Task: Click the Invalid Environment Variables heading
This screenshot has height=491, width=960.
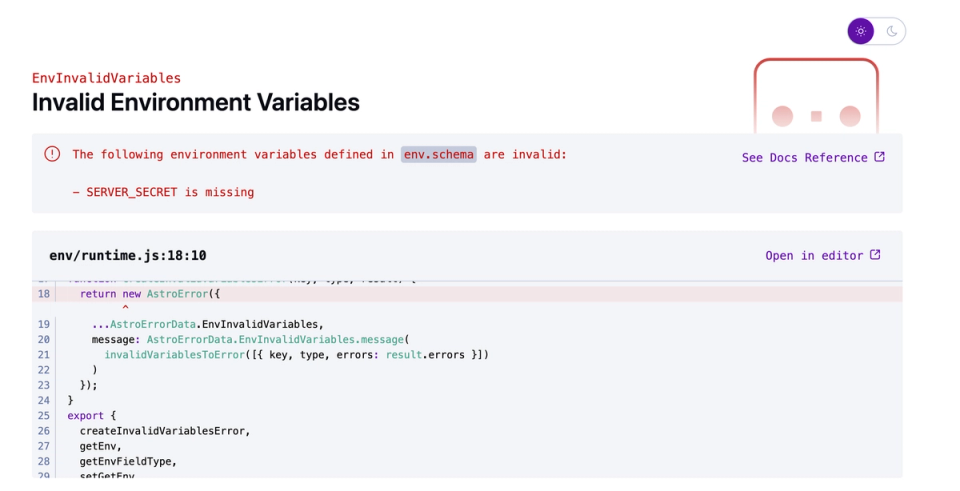Action: coord(195,102)
